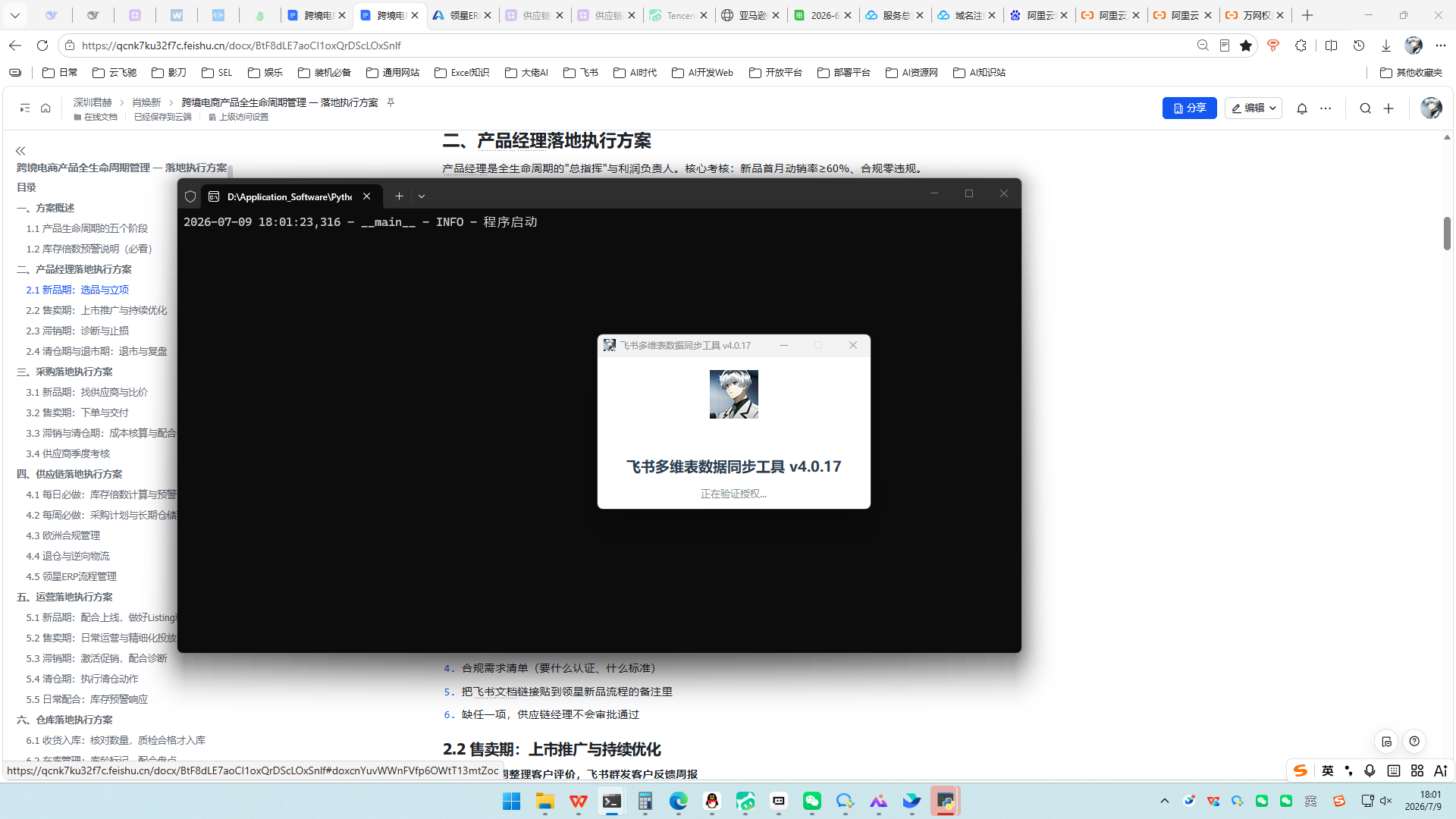Click the help question-mark button at bottom right
This screenshot has width=1456, height=819.
tap(1414, 742)
